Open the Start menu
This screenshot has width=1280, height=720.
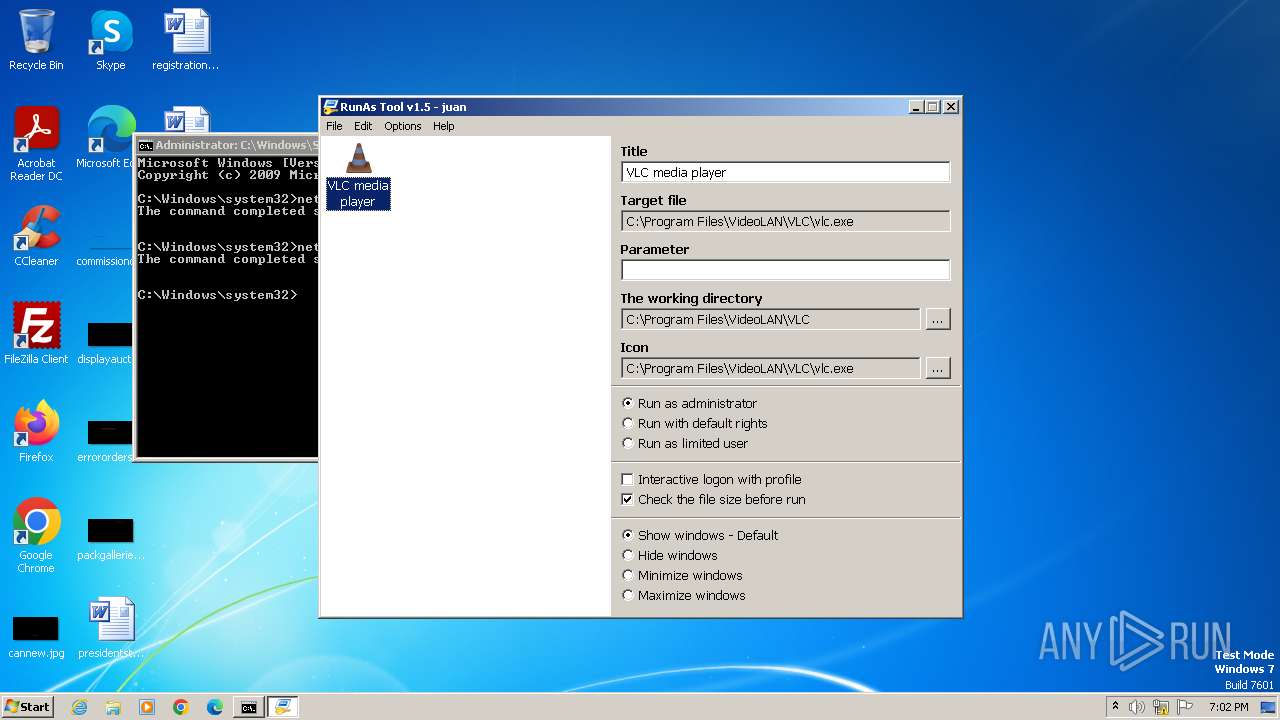(28, 707)
